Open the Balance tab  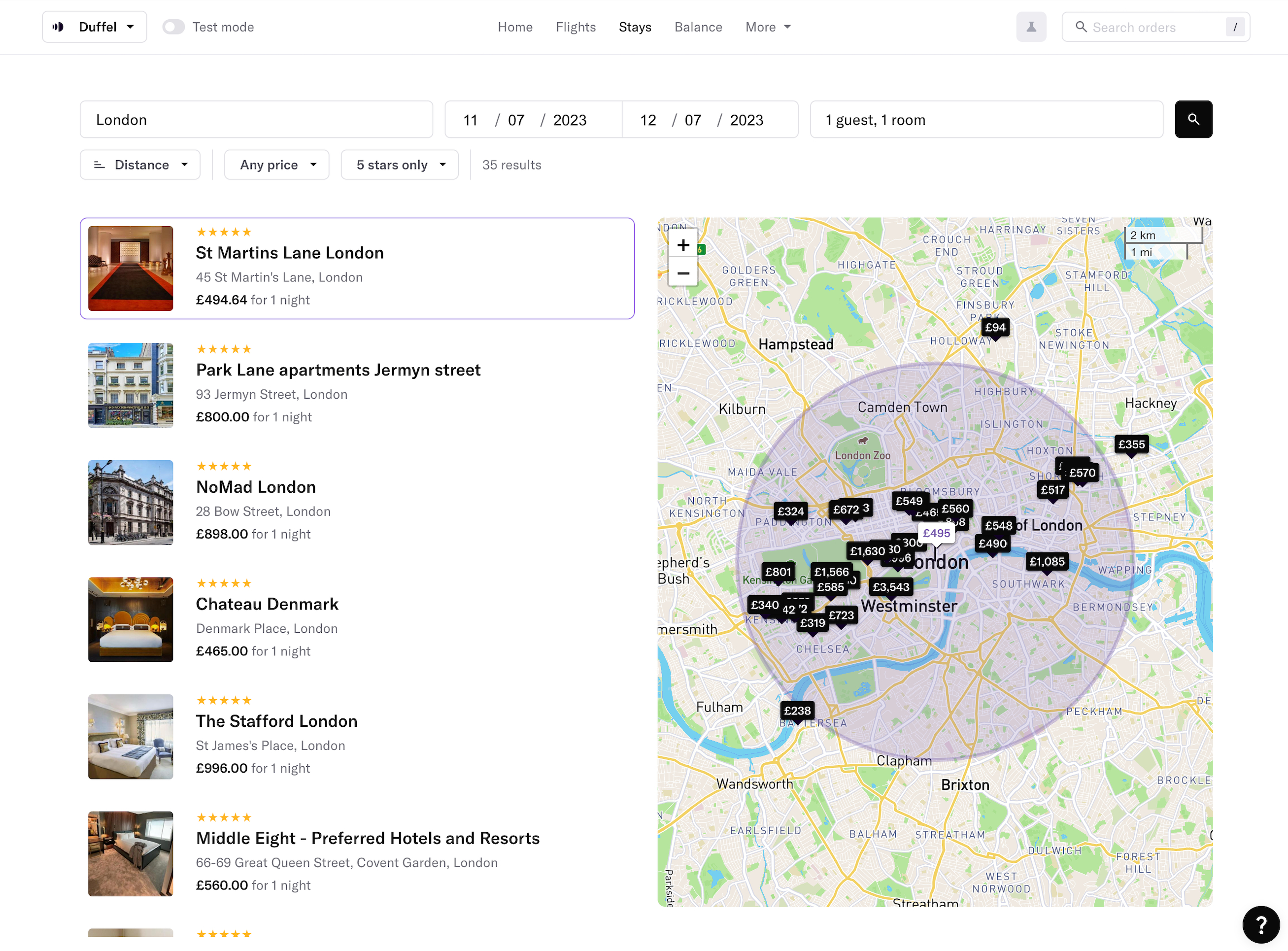[x=698, y=27]
